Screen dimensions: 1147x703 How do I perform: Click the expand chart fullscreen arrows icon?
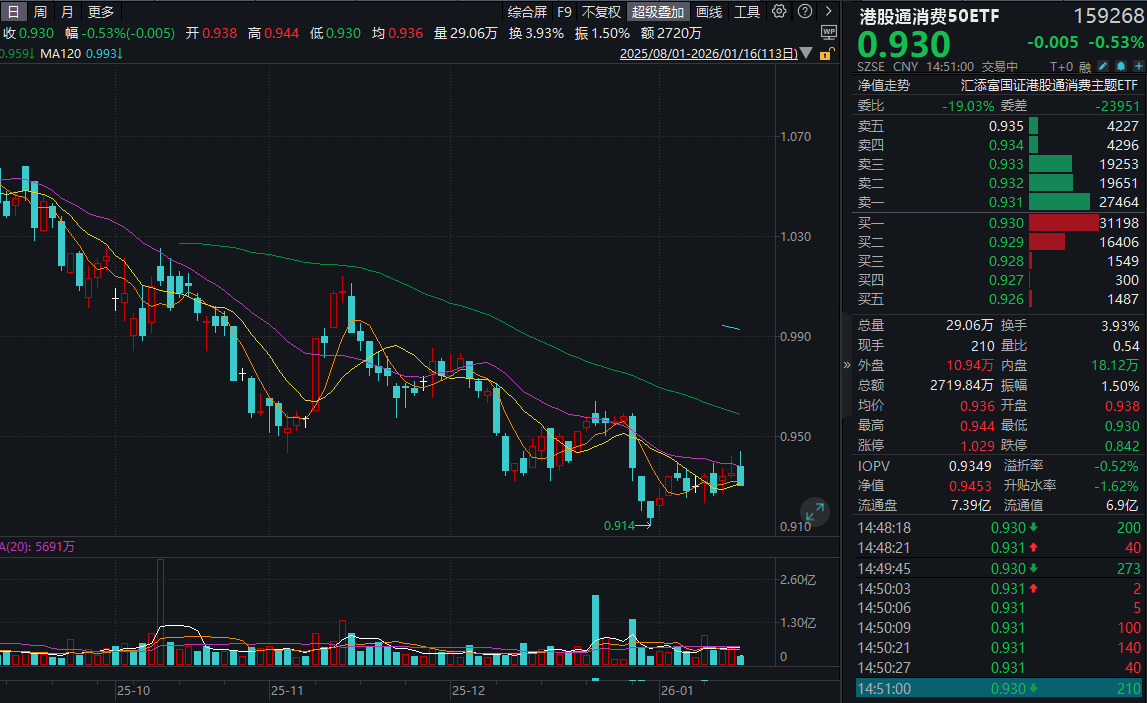(815, 513)
